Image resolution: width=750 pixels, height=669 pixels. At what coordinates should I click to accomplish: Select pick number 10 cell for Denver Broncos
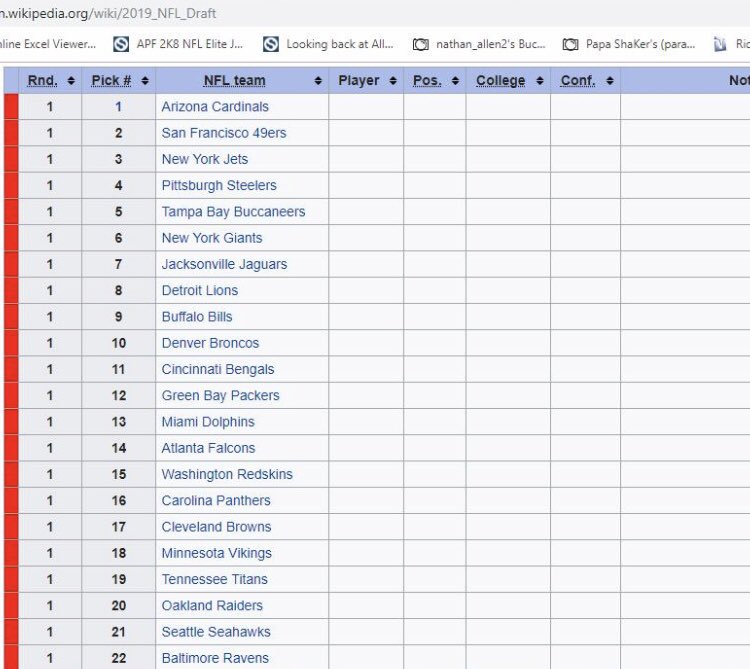click(x=119, y=343)
